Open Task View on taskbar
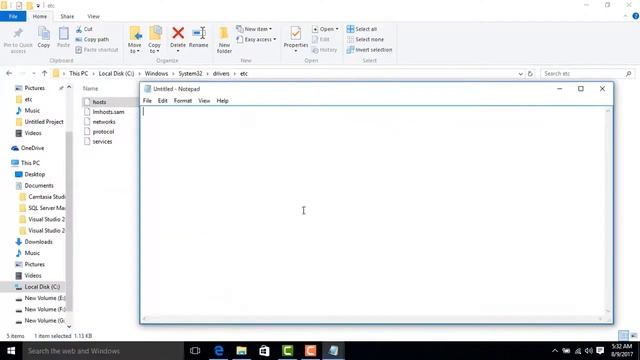 click(195, 351)
